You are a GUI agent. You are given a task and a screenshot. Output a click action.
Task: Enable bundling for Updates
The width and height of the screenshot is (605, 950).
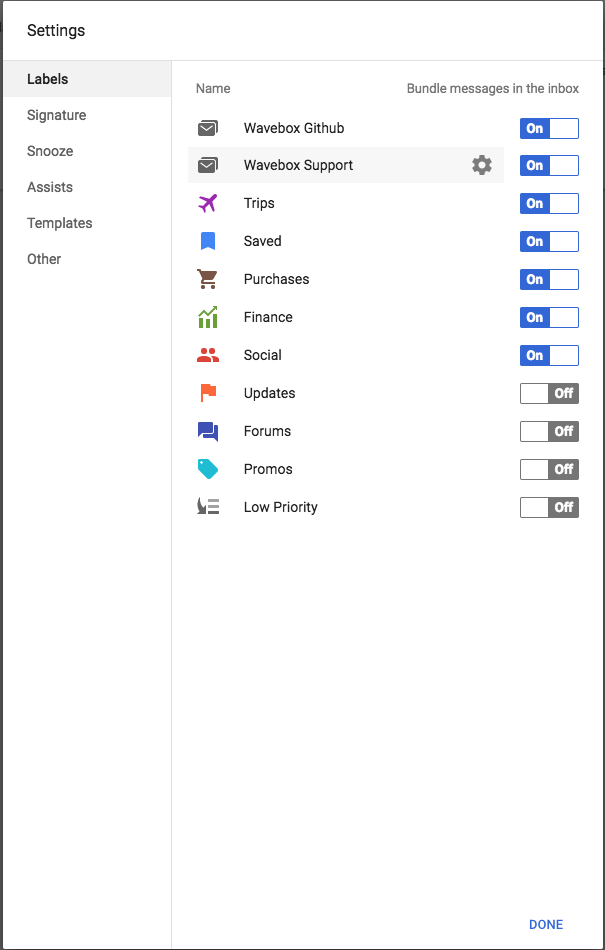click(x=548, y=393)
